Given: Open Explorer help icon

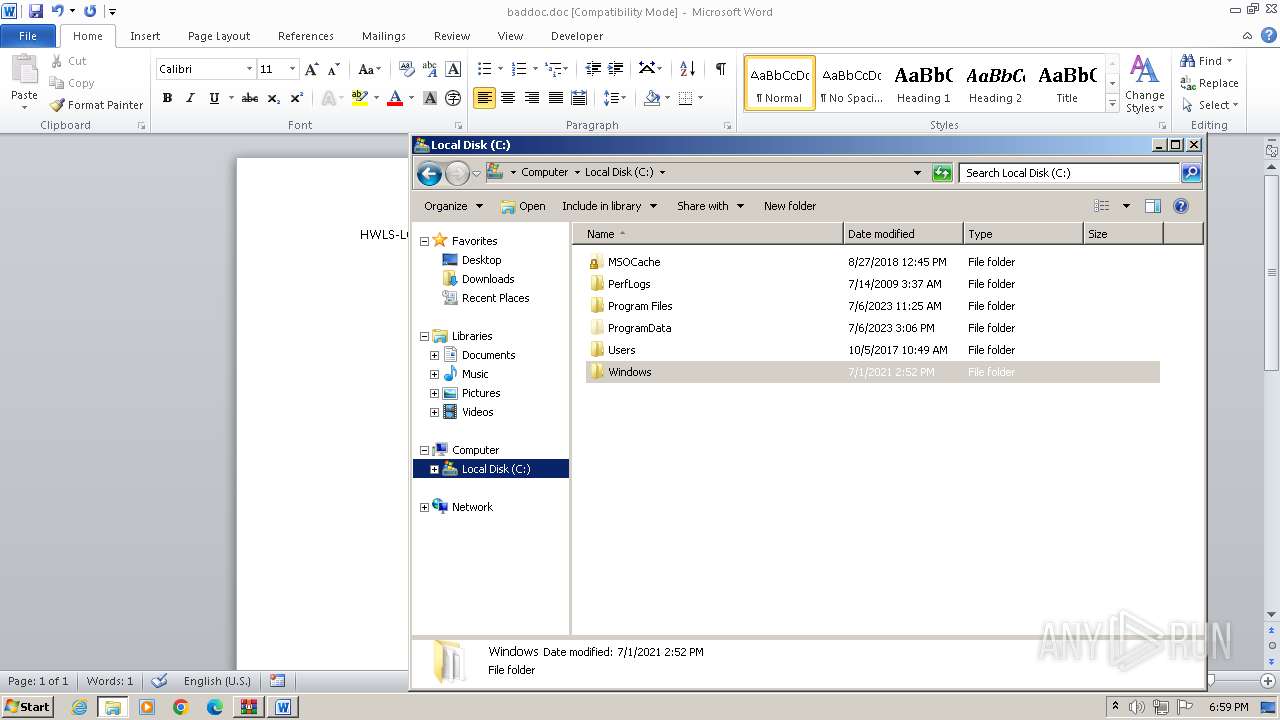Looking at the screenshot, I should 1181,206.
